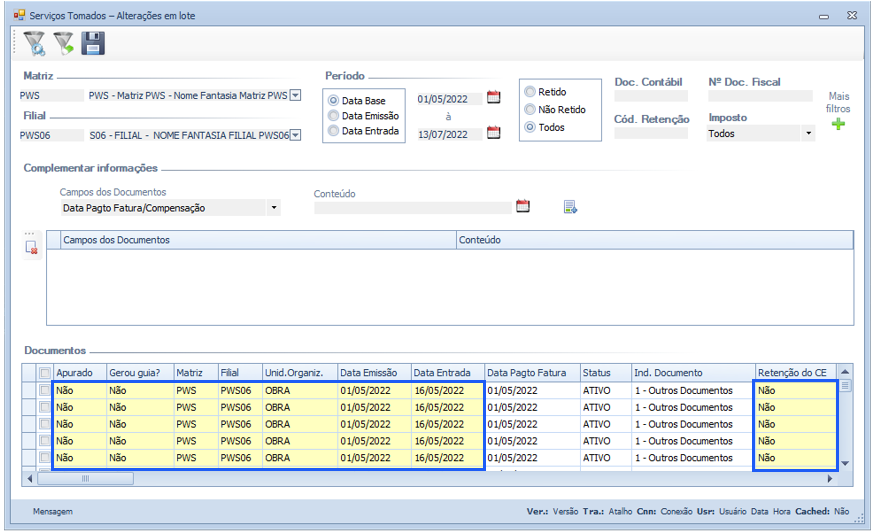Viewport: 872px width, 532px height.
Task: Click green plus Mais filtros icon
Action: click(x=838, y=124)
